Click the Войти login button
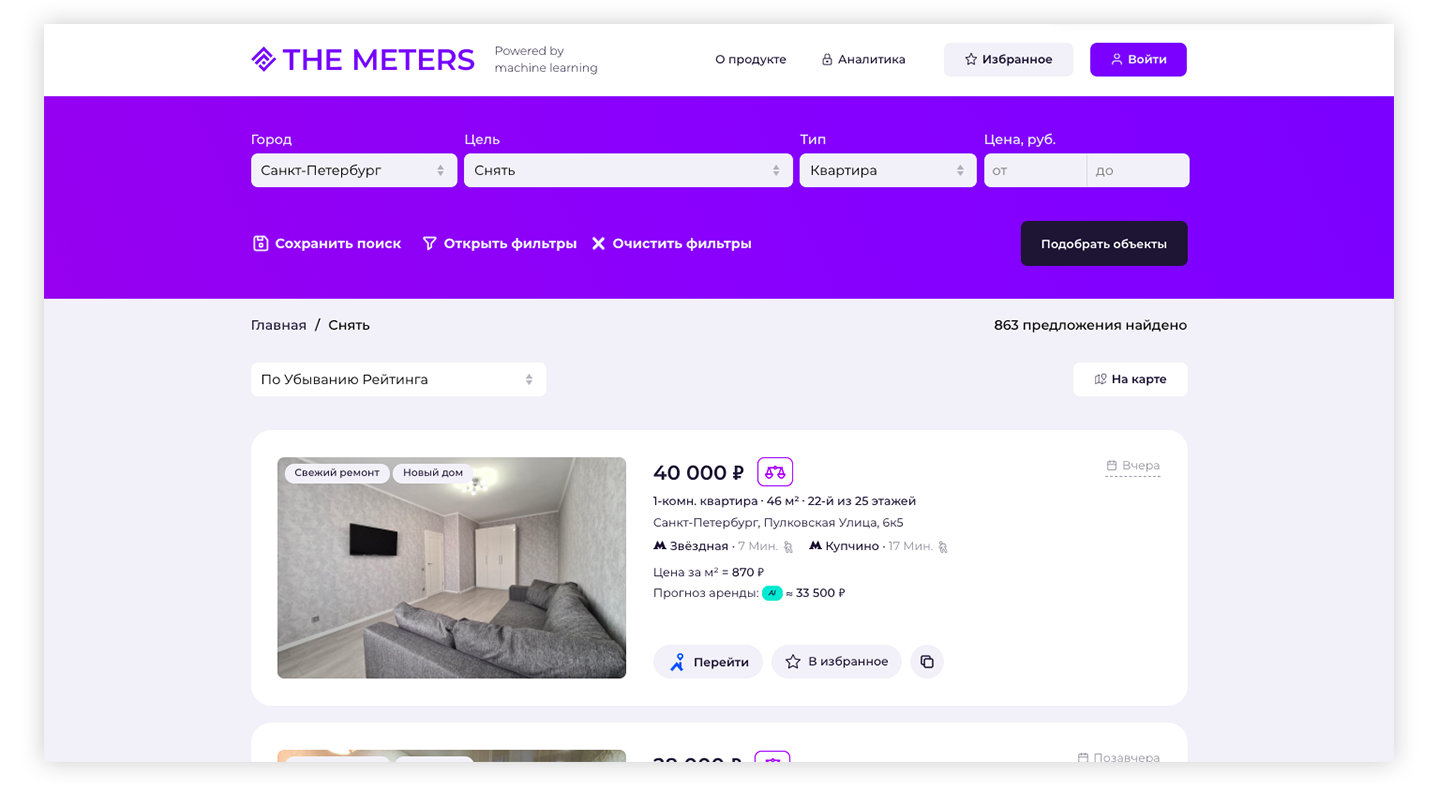Screen dimensions: 1440x786 coord(1137,60)
